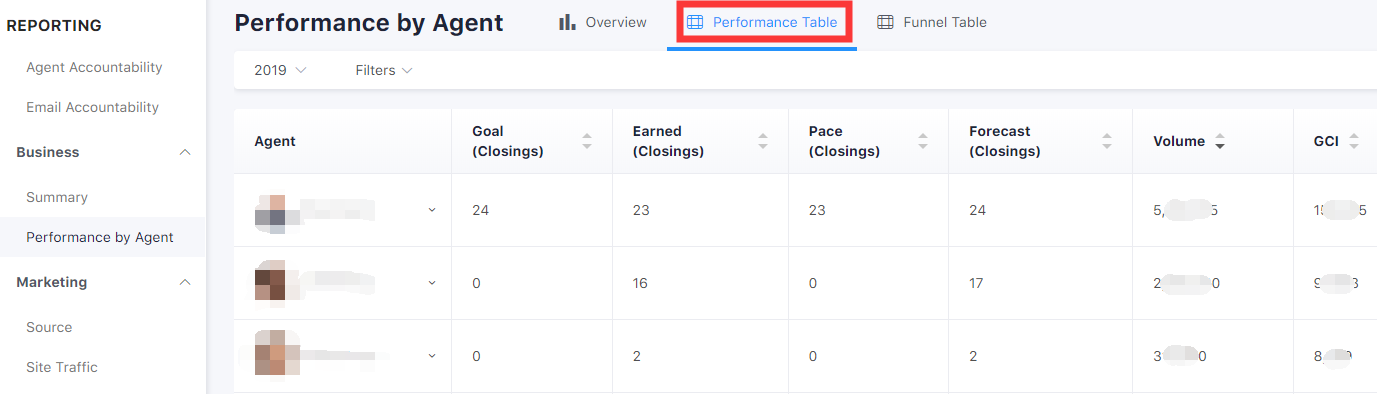Click the Earned value 16 cell
This screenshot has height=394, width=1377.
[640, 283]
